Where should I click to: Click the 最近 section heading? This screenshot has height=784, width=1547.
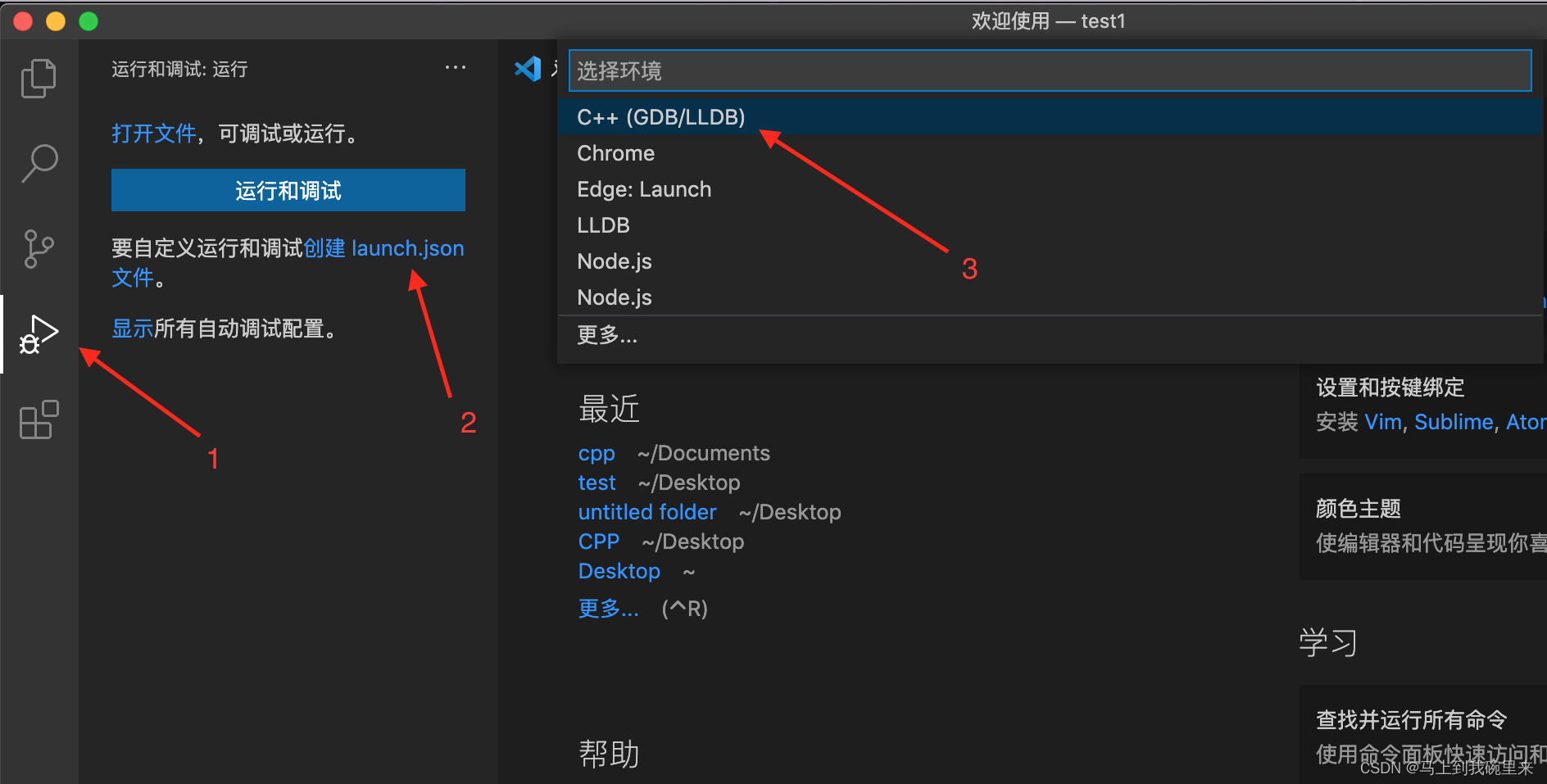click(609, 408)
